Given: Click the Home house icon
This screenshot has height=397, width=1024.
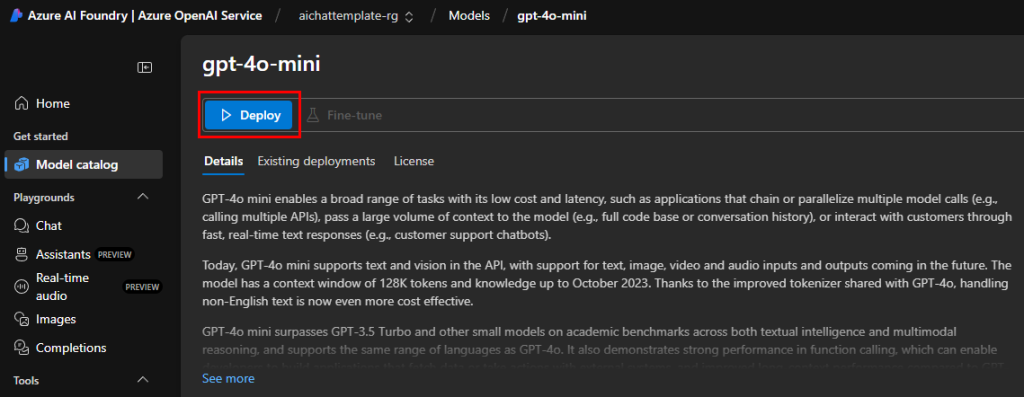Looking at the screenshot, I should point(22,104).
